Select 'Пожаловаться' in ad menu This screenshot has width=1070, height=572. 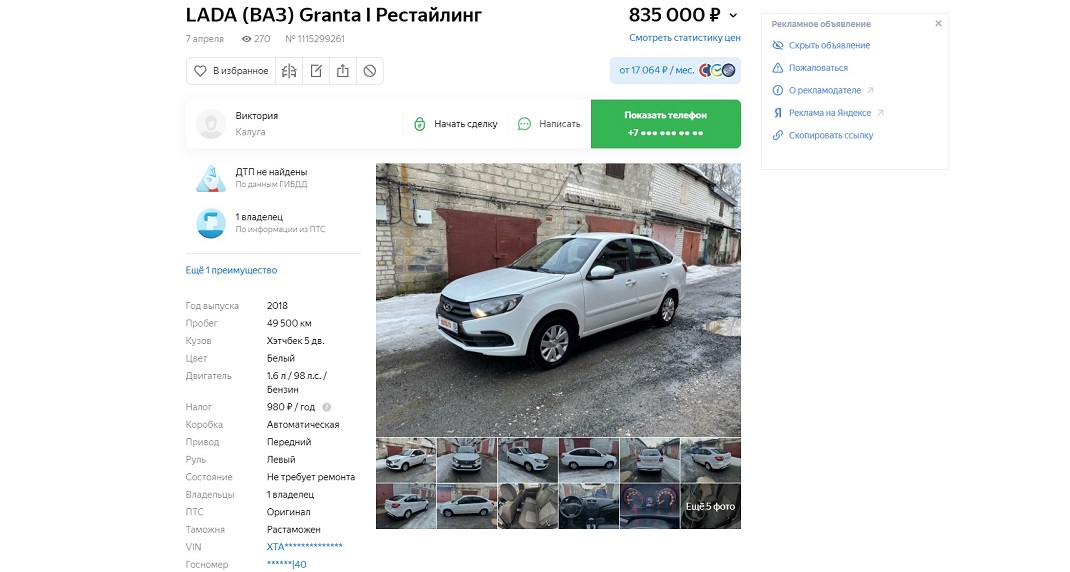[810, 68]
